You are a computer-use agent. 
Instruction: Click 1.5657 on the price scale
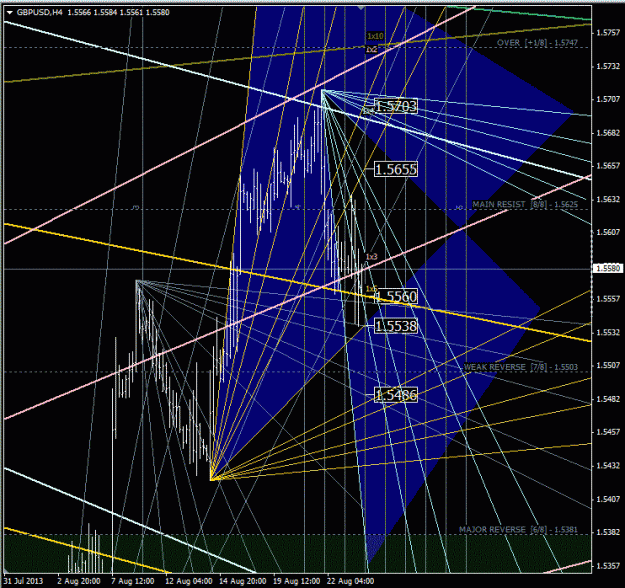pyautogui.click(x=608, y=166)
